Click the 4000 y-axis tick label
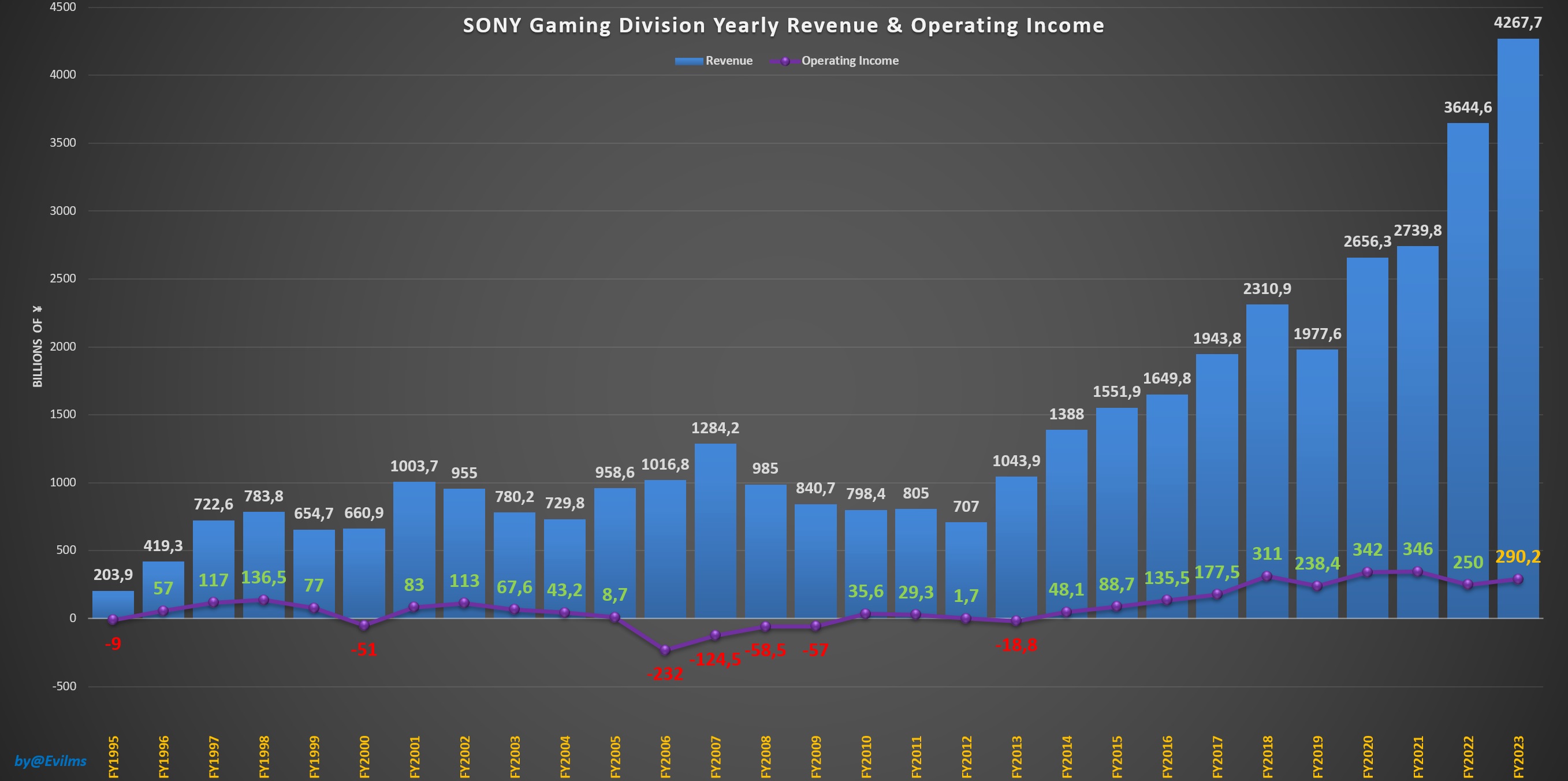 click(x=63, y=75)
